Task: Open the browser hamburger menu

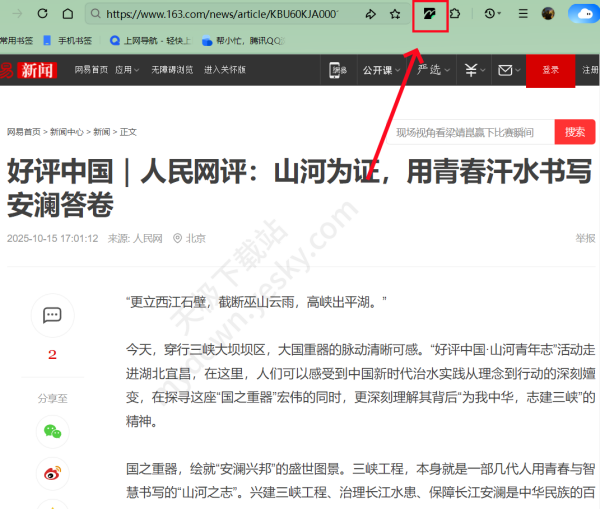Action: [523, 15]
